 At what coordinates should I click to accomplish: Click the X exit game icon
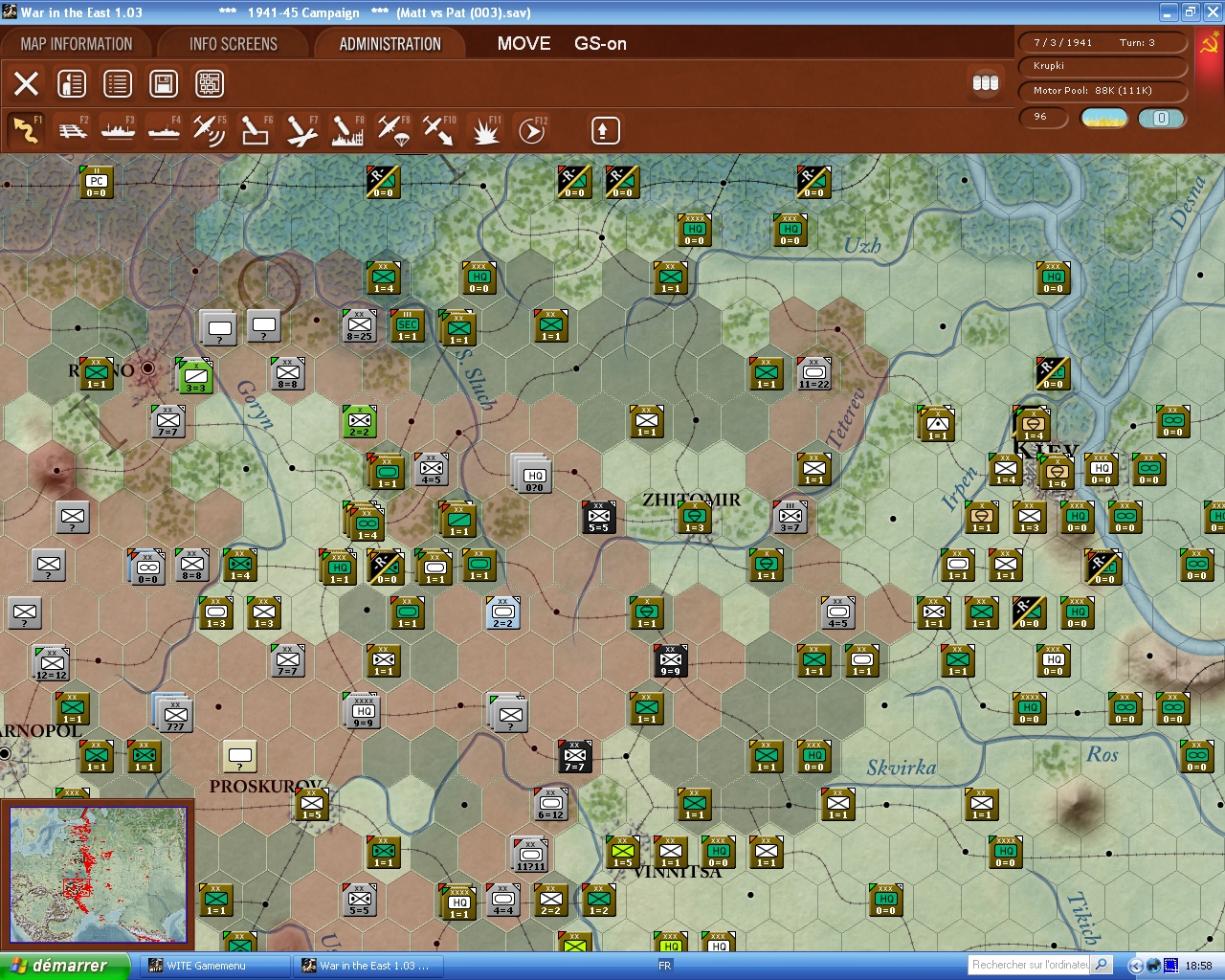pos(26,83)
